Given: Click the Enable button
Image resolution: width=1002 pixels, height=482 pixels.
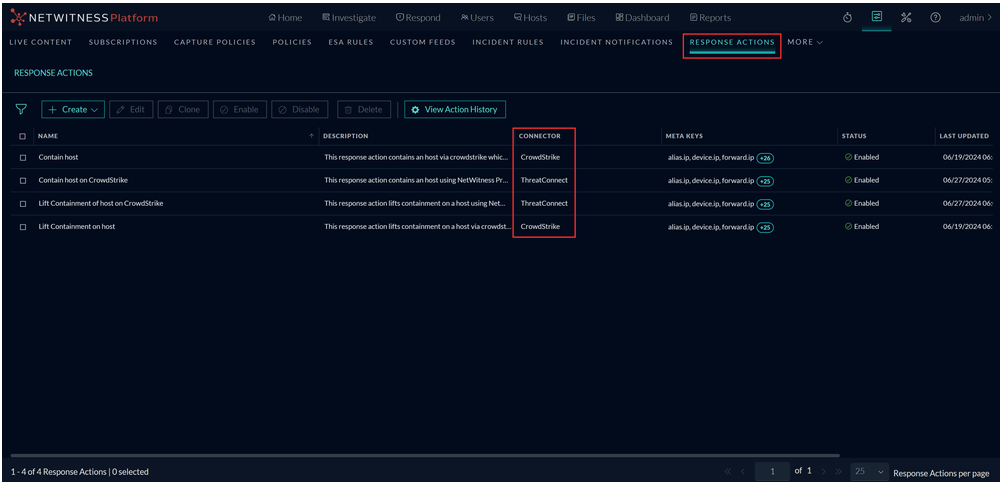Looking at the screenshot, I should pos(240,109).
